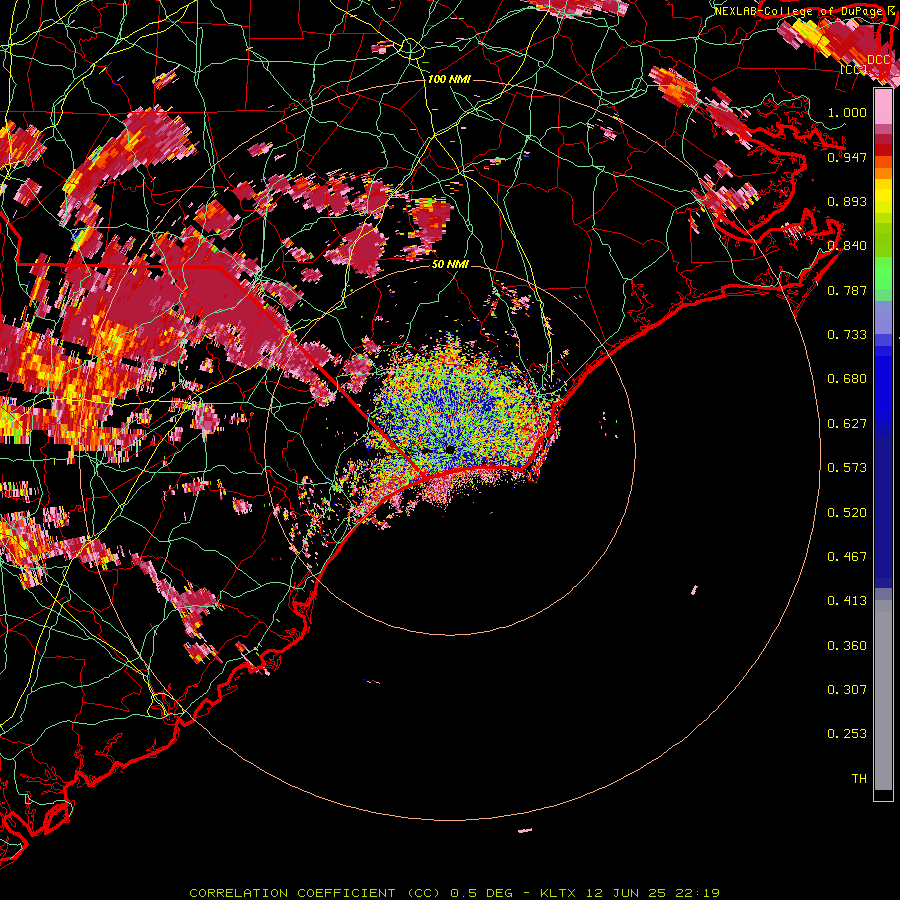Click the 0.467 legend value
This screenshot has width=900, height=900.
click(847, 557)
